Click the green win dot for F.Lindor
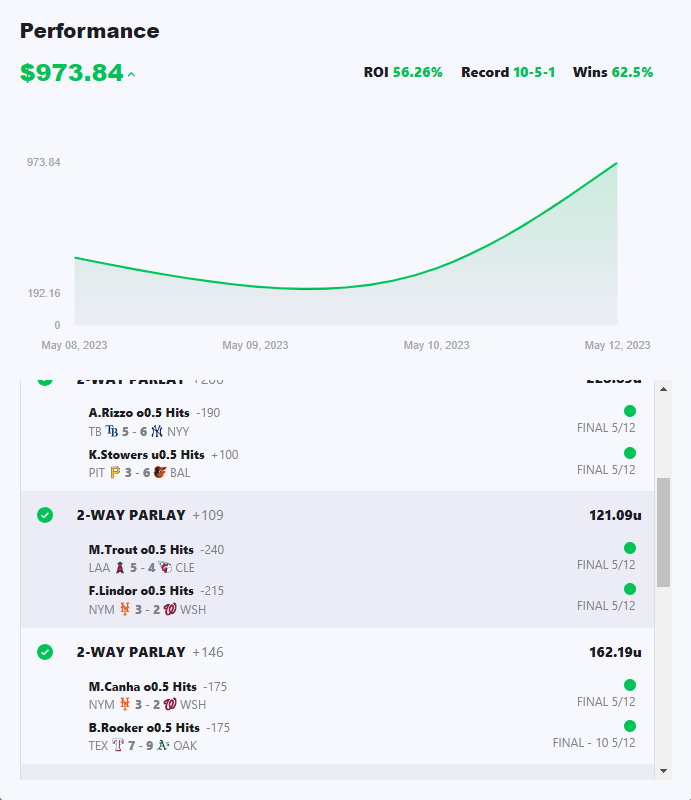The height and width of the screenshot is (800, 691). [630, 589]
